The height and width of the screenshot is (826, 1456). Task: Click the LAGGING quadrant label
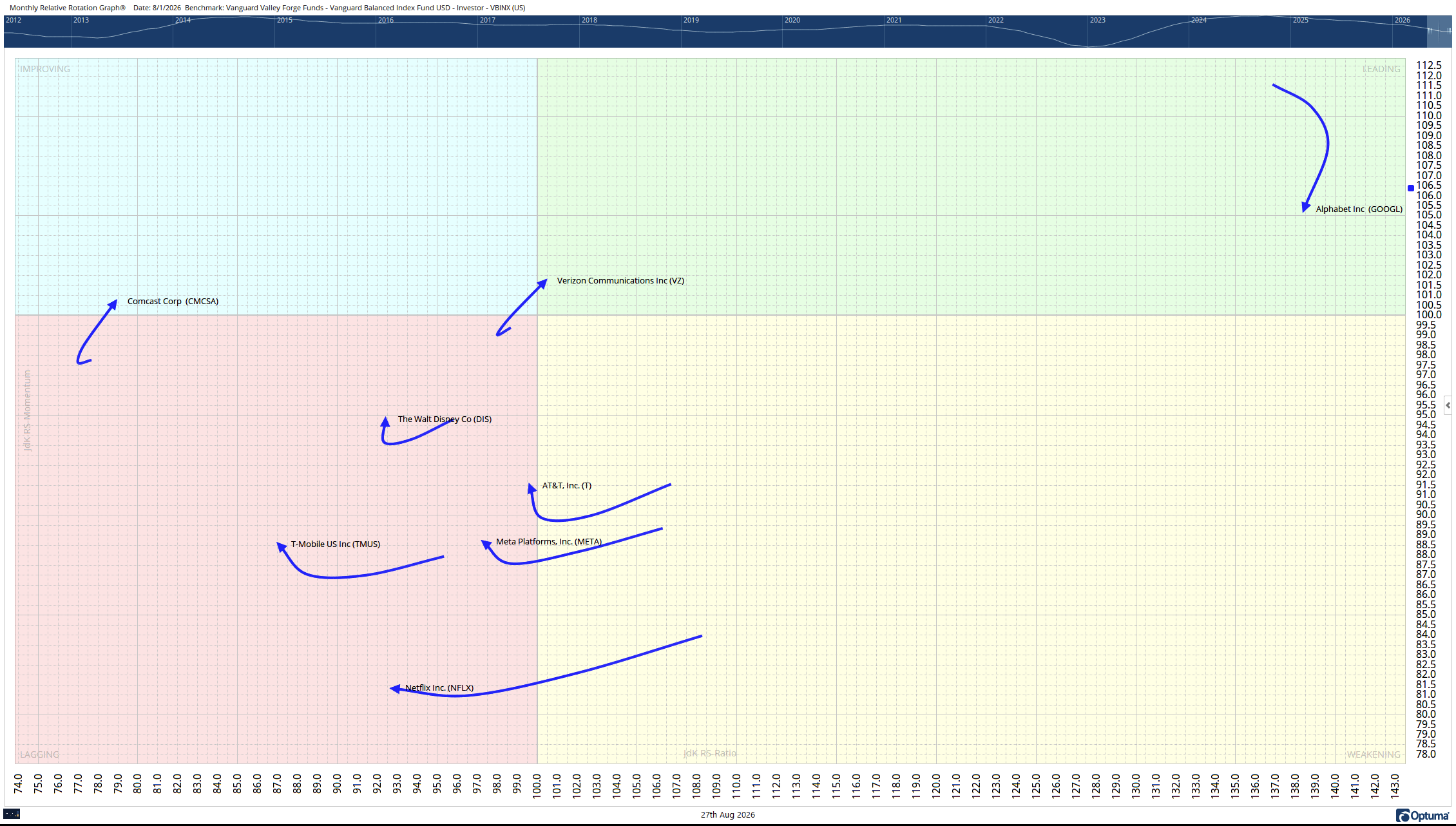[39, 754]
